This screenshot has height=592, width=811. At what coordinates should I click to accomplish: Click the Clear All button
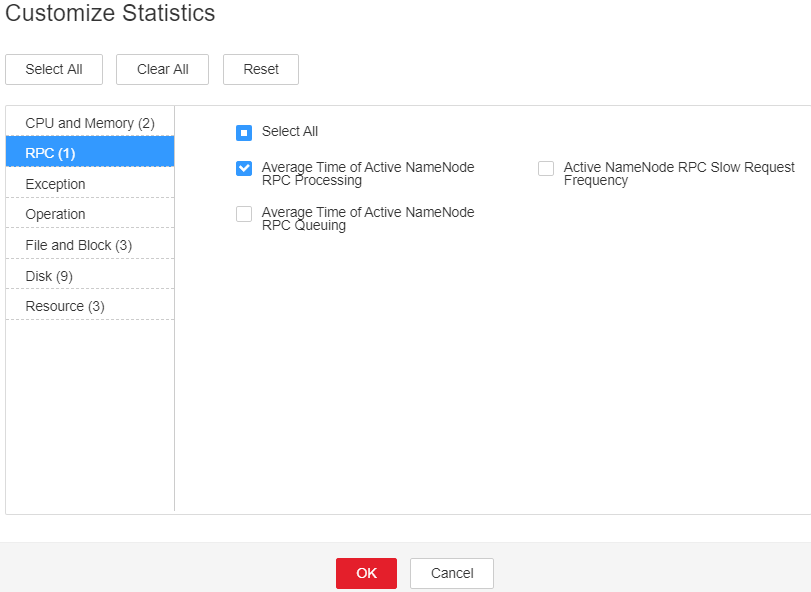[x=162, y=69]
